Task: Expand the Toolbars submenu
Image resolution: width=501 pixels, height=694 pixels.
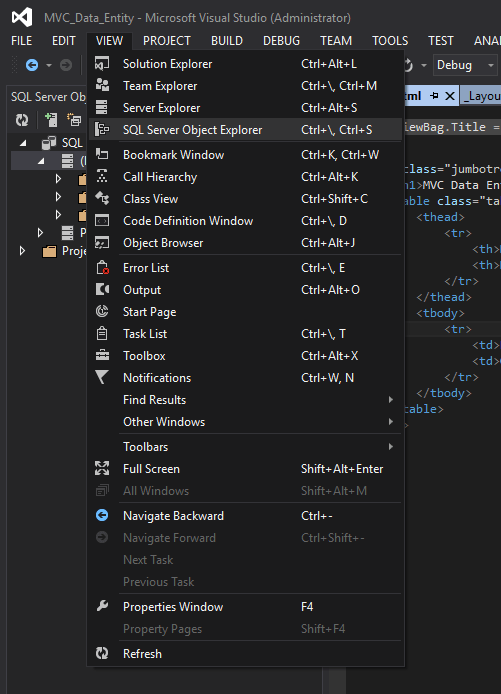Action: point(390,447)
